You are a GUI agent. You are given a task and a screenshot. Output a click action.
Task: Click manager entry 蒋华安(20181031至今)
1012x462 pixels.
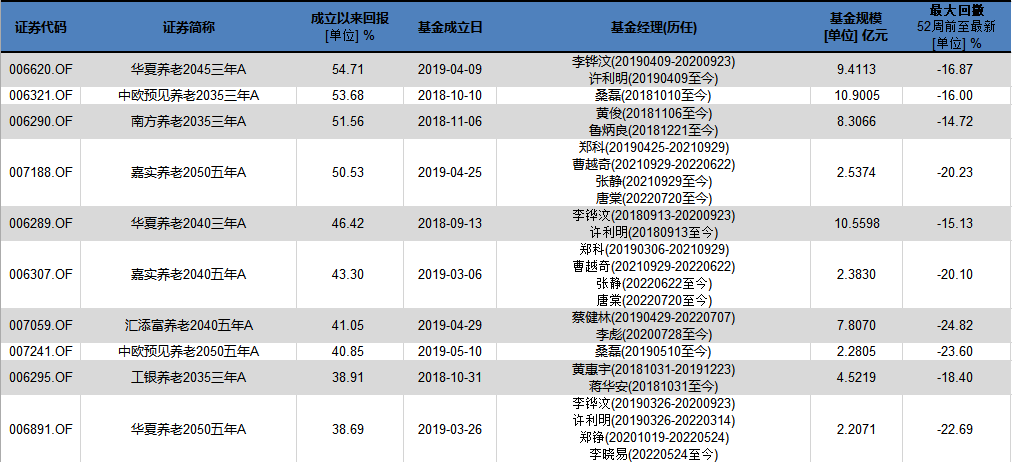tap(654, 386)
